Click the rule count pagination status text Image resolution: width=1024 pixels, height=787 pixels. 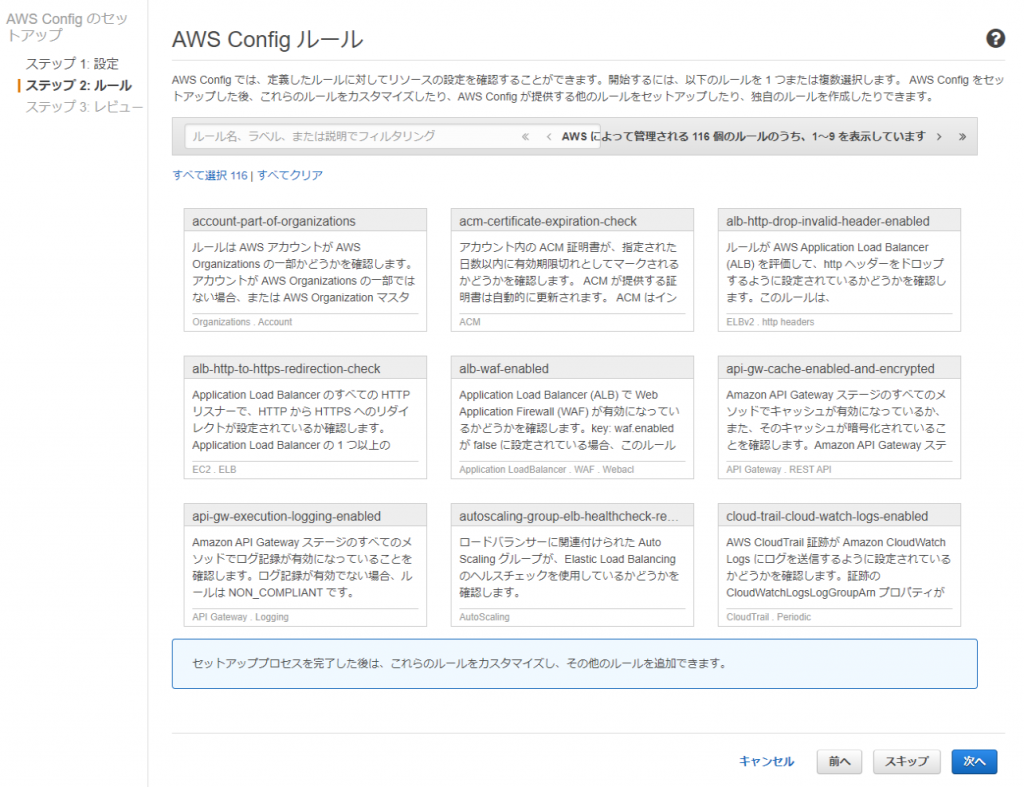743,137
